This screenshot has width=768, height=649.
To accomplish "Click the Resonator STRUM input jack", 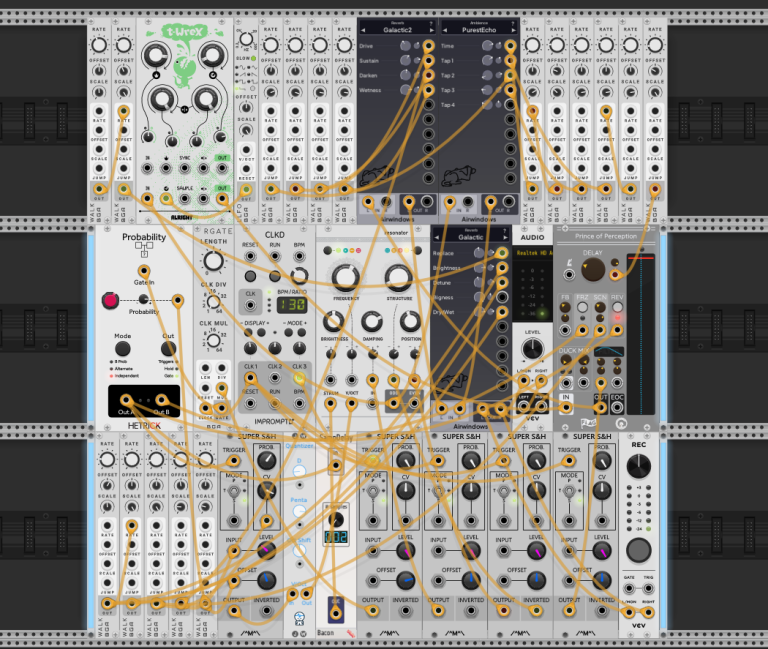I will (x=331, y=404).
